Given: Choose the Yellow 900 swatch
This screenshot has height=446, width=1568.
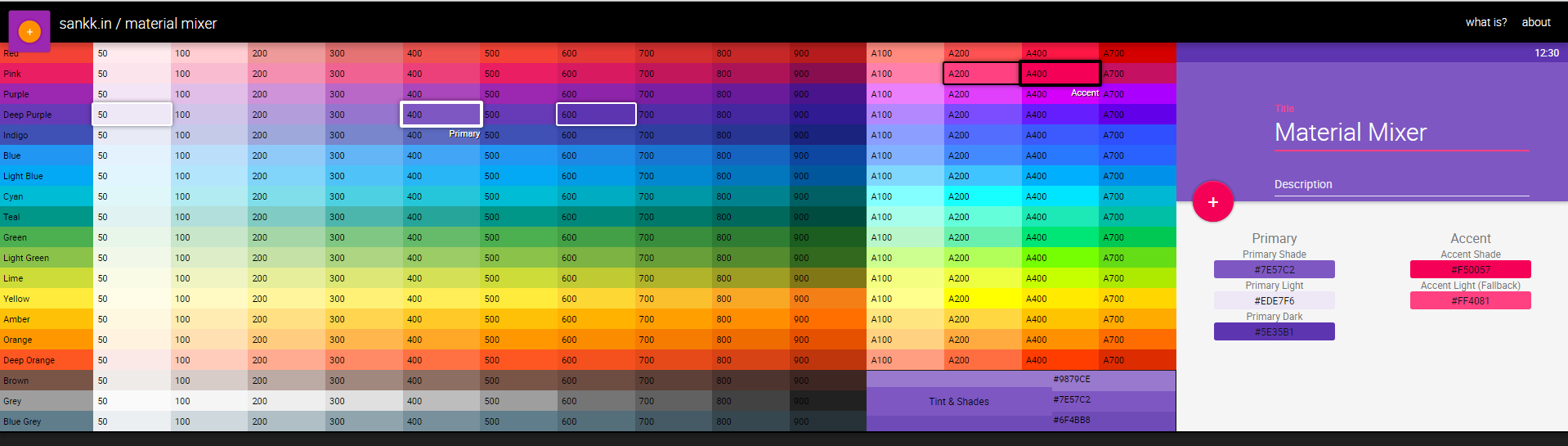Looking at the screenshot, I should [828, 299].
